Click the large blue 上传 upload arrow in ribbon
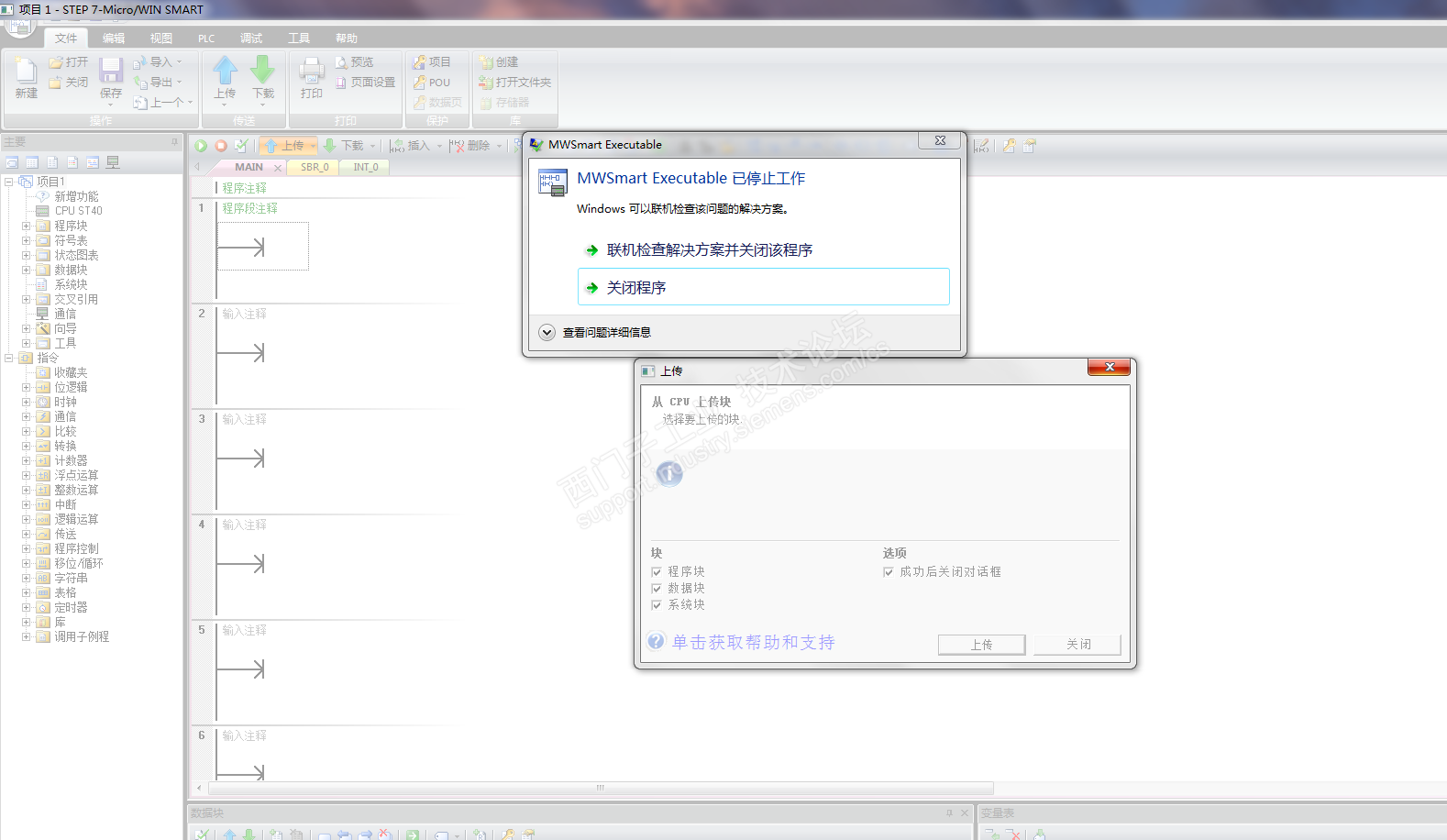The width and height of the screenshot is (1447, 840). point(225,70)
